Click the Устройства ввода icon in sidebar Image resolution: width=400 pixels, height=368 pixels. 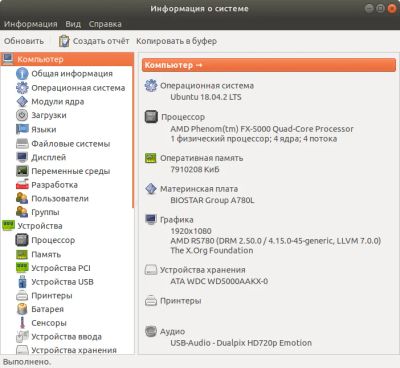[x=22, y=336]
